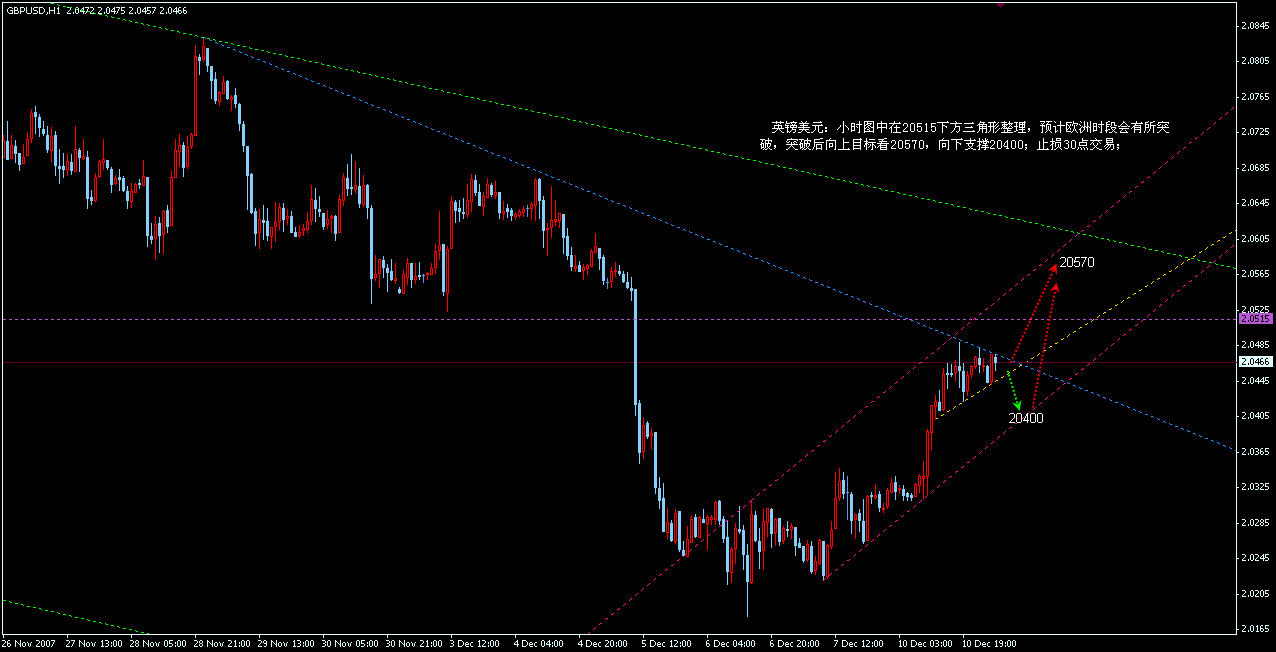Click the 10 Dec 03:00 time label
This screenshot has height=652, width=1276.
(925, 644)
